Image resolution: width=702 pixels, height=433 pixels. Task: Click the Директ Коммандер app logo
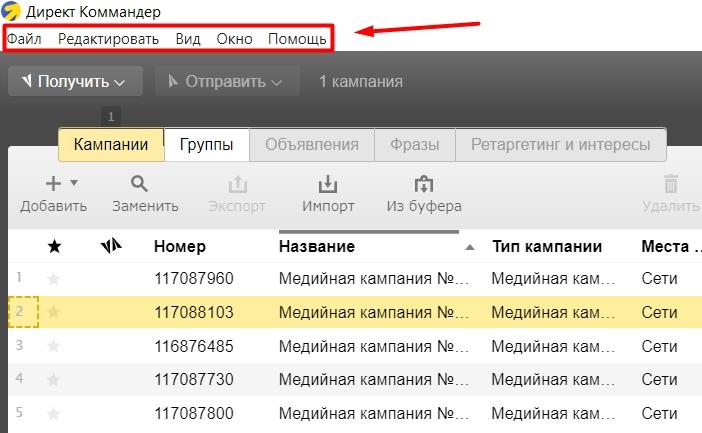[11, 11]
